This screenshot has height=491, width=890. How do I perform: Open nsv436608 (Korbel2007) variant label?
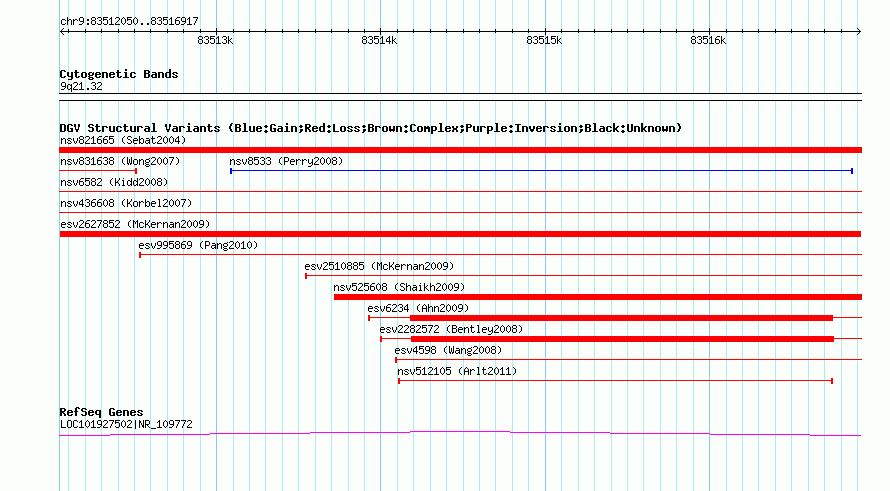point(126,203)
